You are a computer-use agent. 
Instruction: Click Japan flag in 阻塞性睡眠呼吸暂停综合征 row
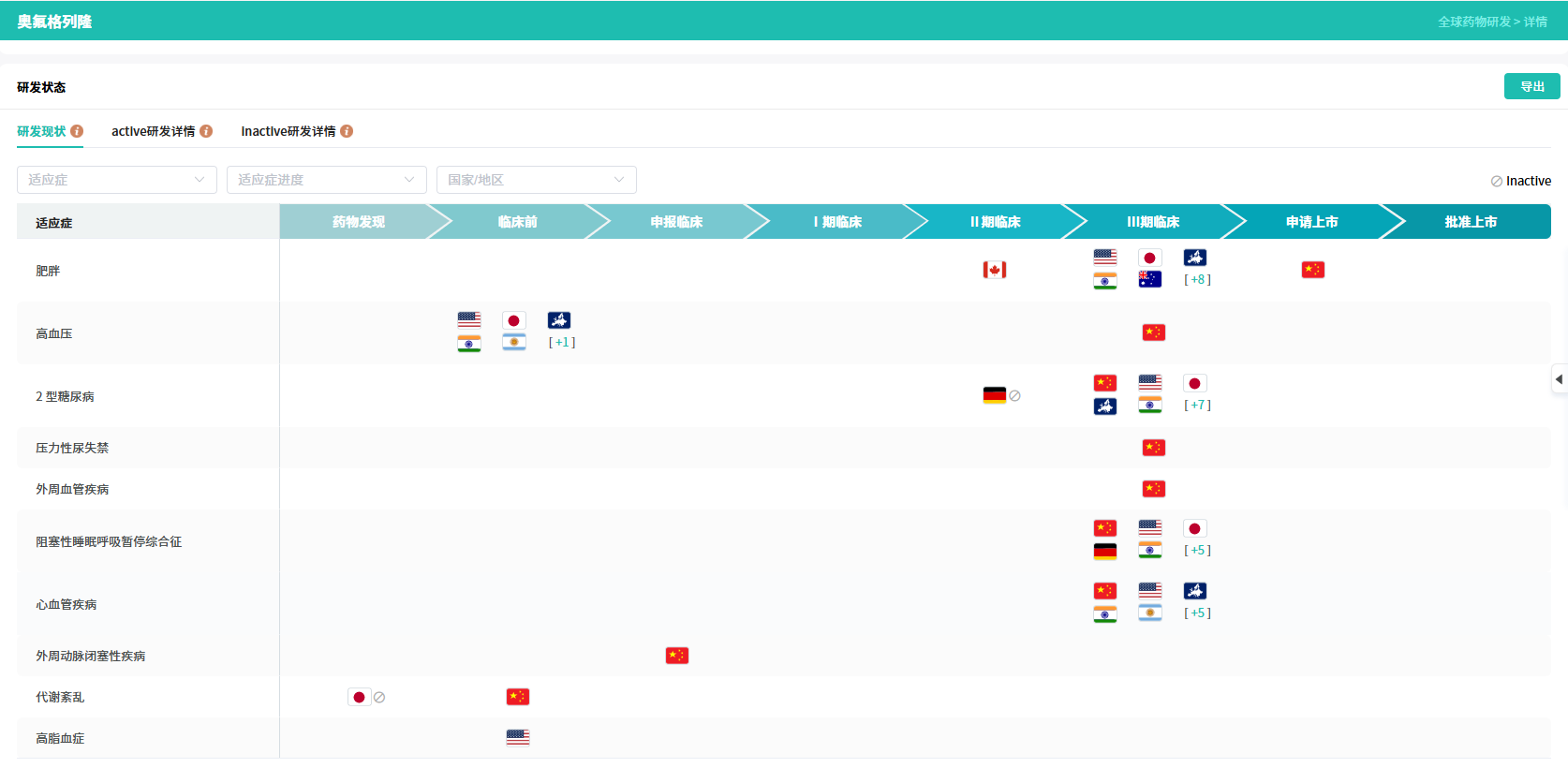pos(1195,528)
